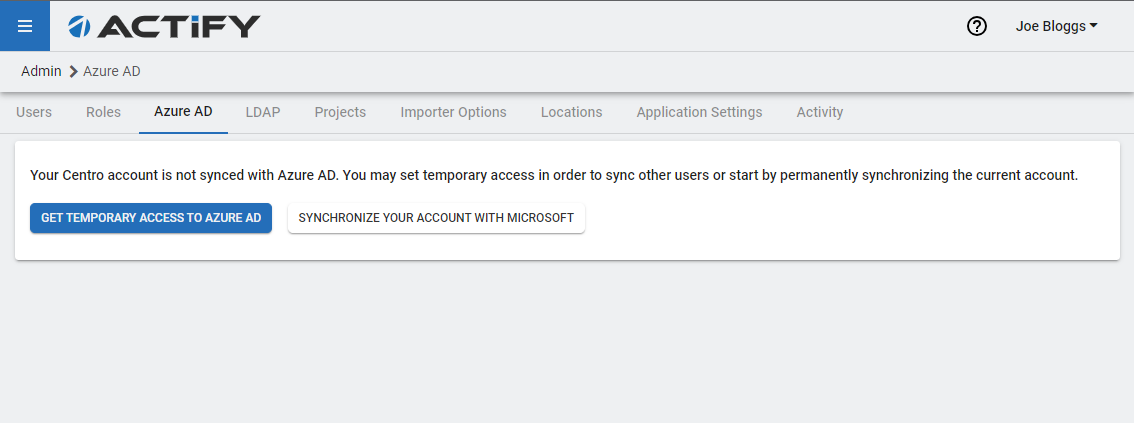
Task: Switch to the Users tab
Action: [x=34, y=112]
